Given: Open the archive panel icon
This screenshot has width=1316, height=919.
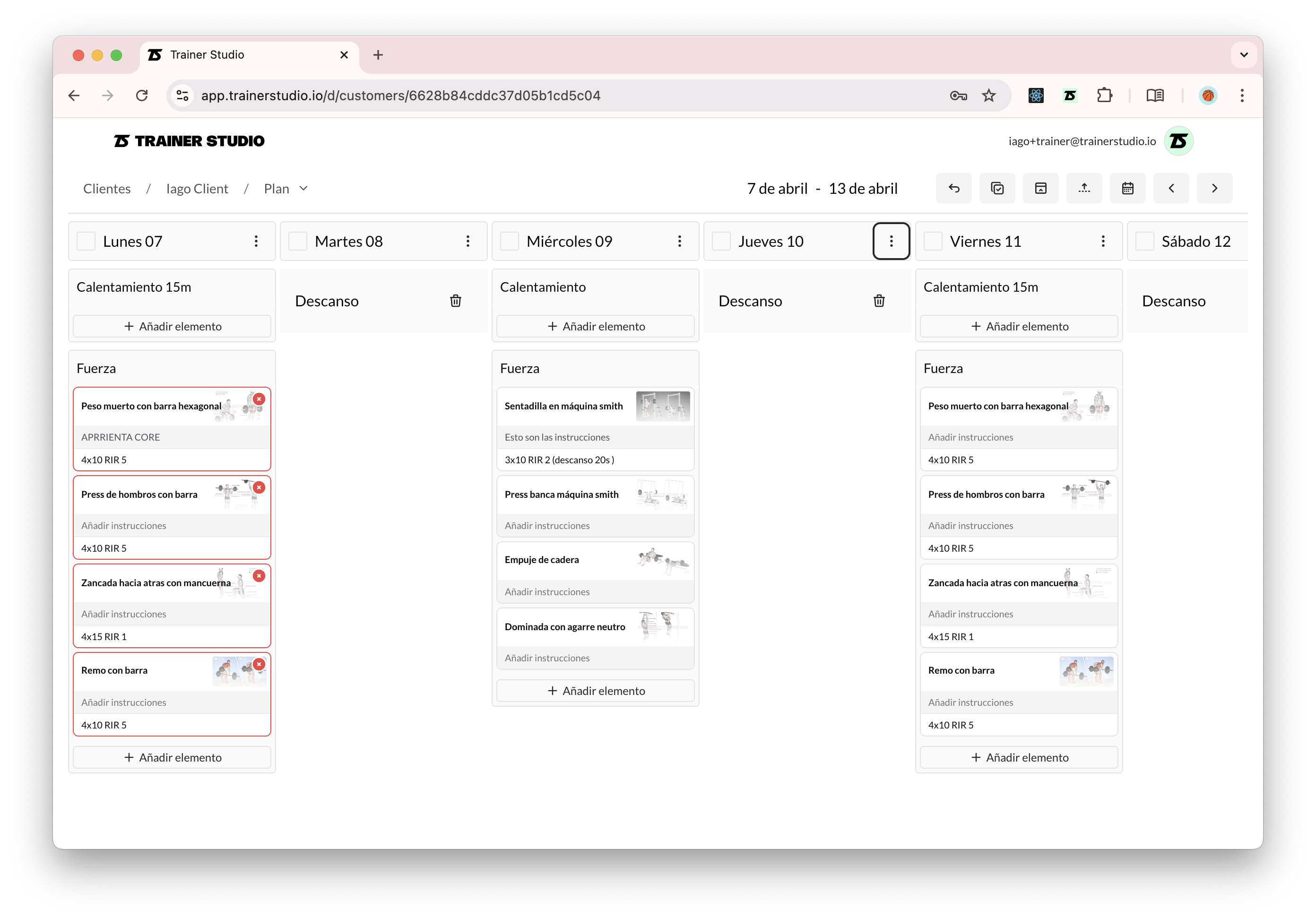Looking at the screenshot, I should click(x=1041, y=188).
